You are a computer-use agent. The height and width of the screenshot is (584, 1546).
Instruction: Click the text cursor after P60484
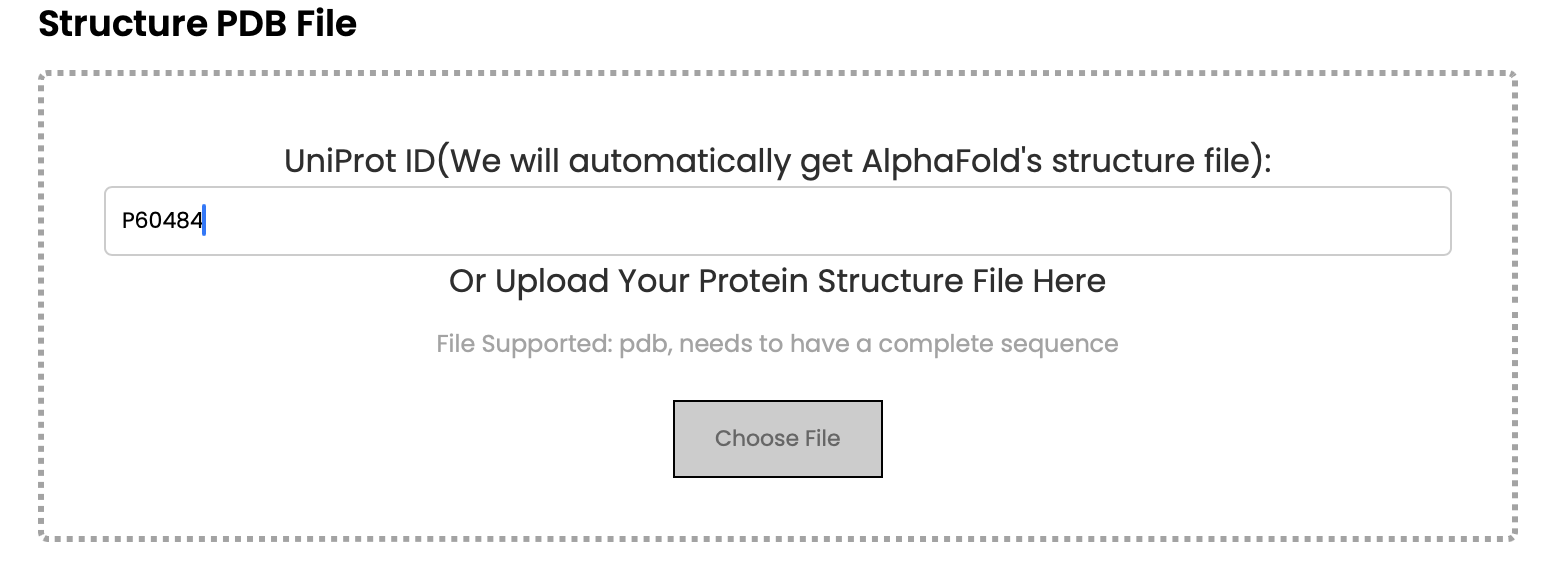pos(204,220)
